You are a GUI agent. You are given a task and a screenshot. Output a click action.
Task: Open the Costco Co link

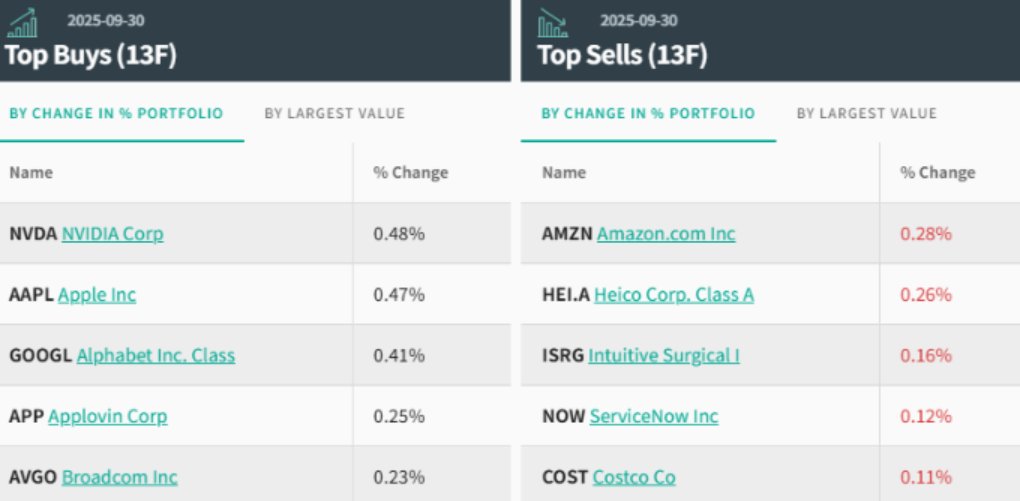click(634, 477)
